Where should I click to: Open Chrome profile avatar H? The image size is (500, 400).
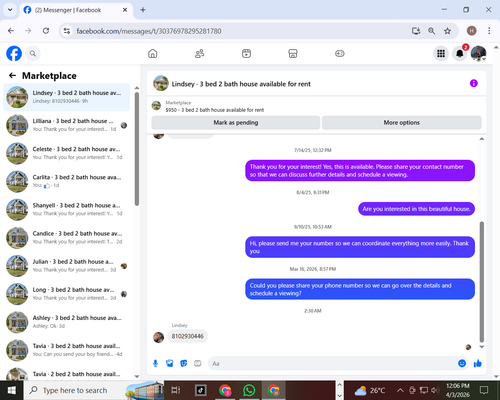pyautogui.click(x=471, y=31)
